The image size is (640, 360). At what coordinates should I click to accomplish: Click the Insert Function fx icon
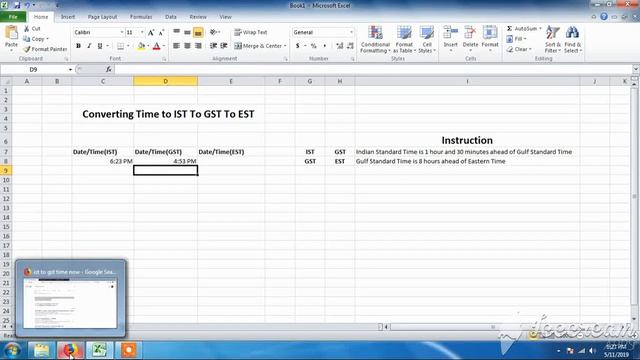tap(109, 69)
